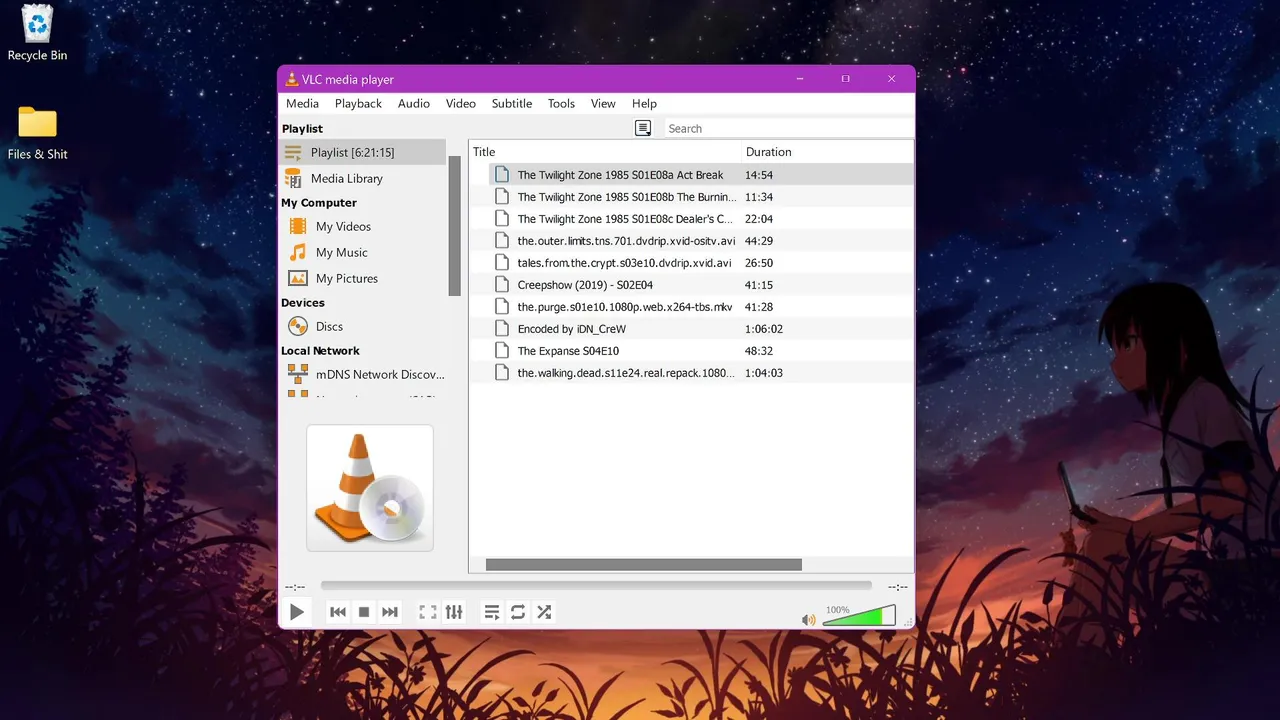Screen dimensions: 1280x720
Task: Select mDNS Network Discovery item
Action: pyautogui.click(x=363, y=374)
